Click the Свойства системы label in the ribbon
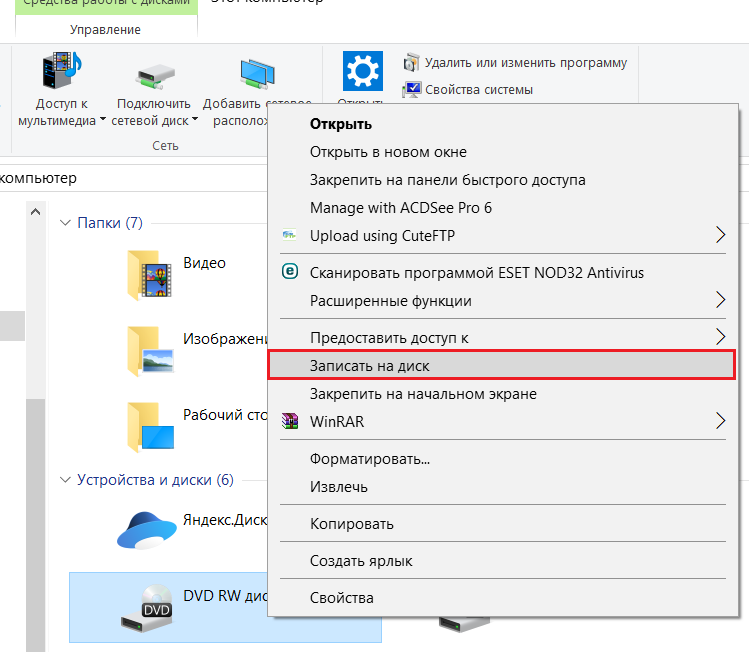 479,89
